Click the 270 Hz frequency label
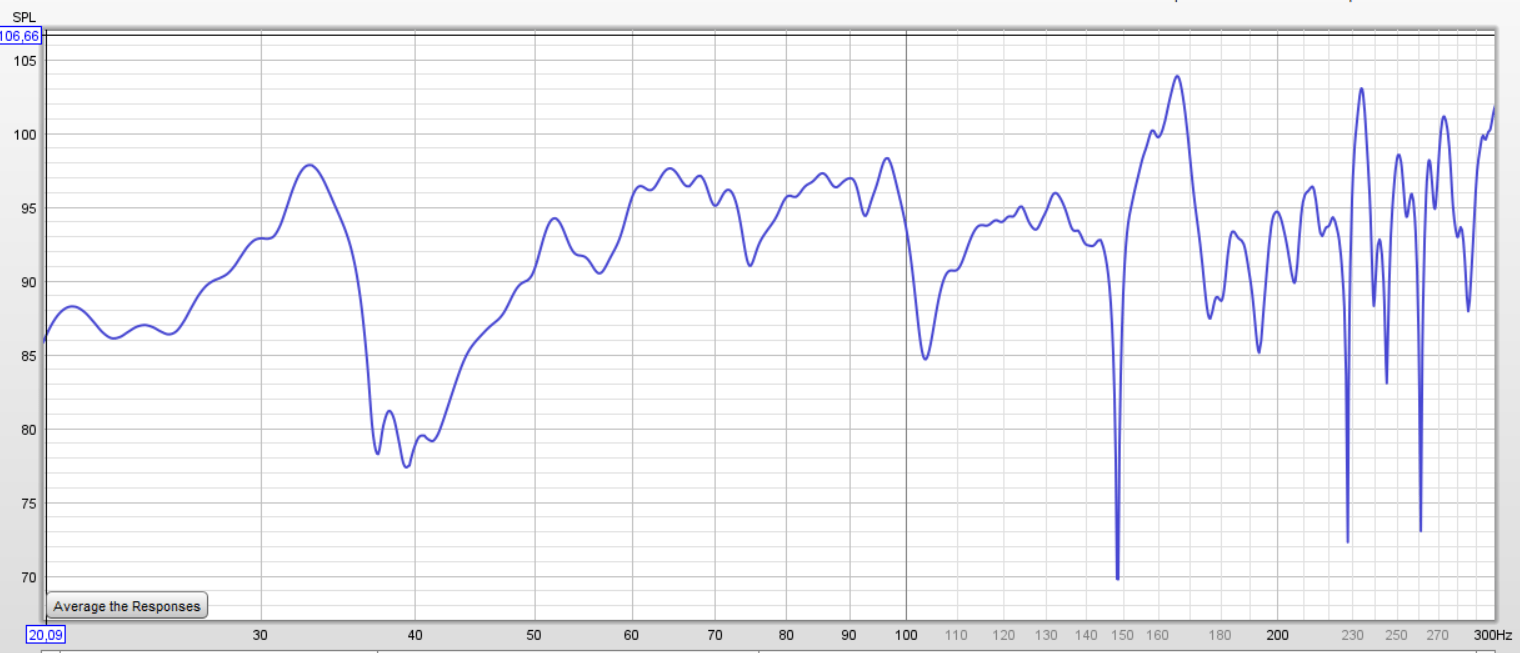Screen dimensions: 1520x653 1438,635
